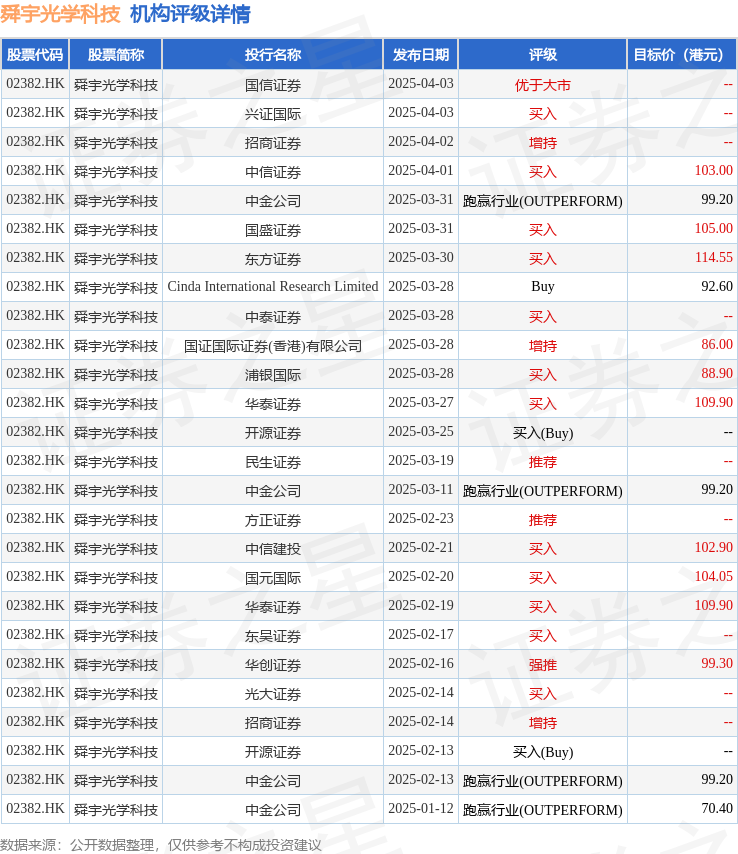Click the 数据来源 disclaimer footer text
This screenshot has height=854, width=738.
[161, 845]
